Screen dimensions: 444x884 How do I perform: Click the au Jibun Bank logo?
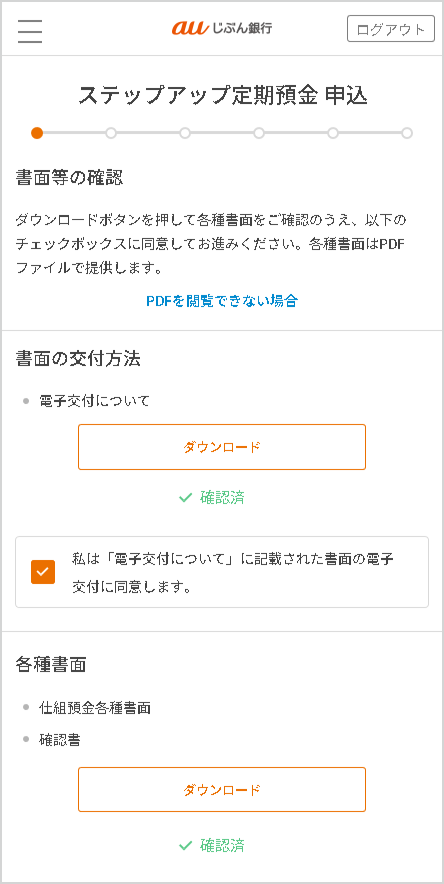(222, 28)
